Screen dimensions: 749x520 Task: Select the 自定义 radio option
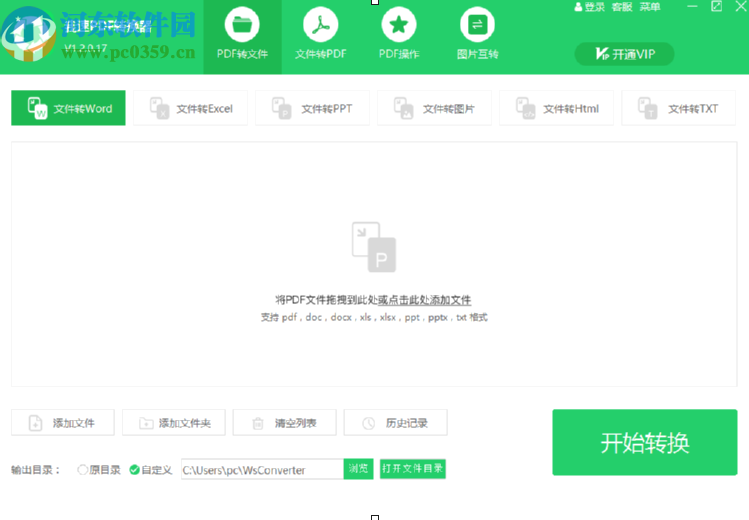[x=135, y=470]
